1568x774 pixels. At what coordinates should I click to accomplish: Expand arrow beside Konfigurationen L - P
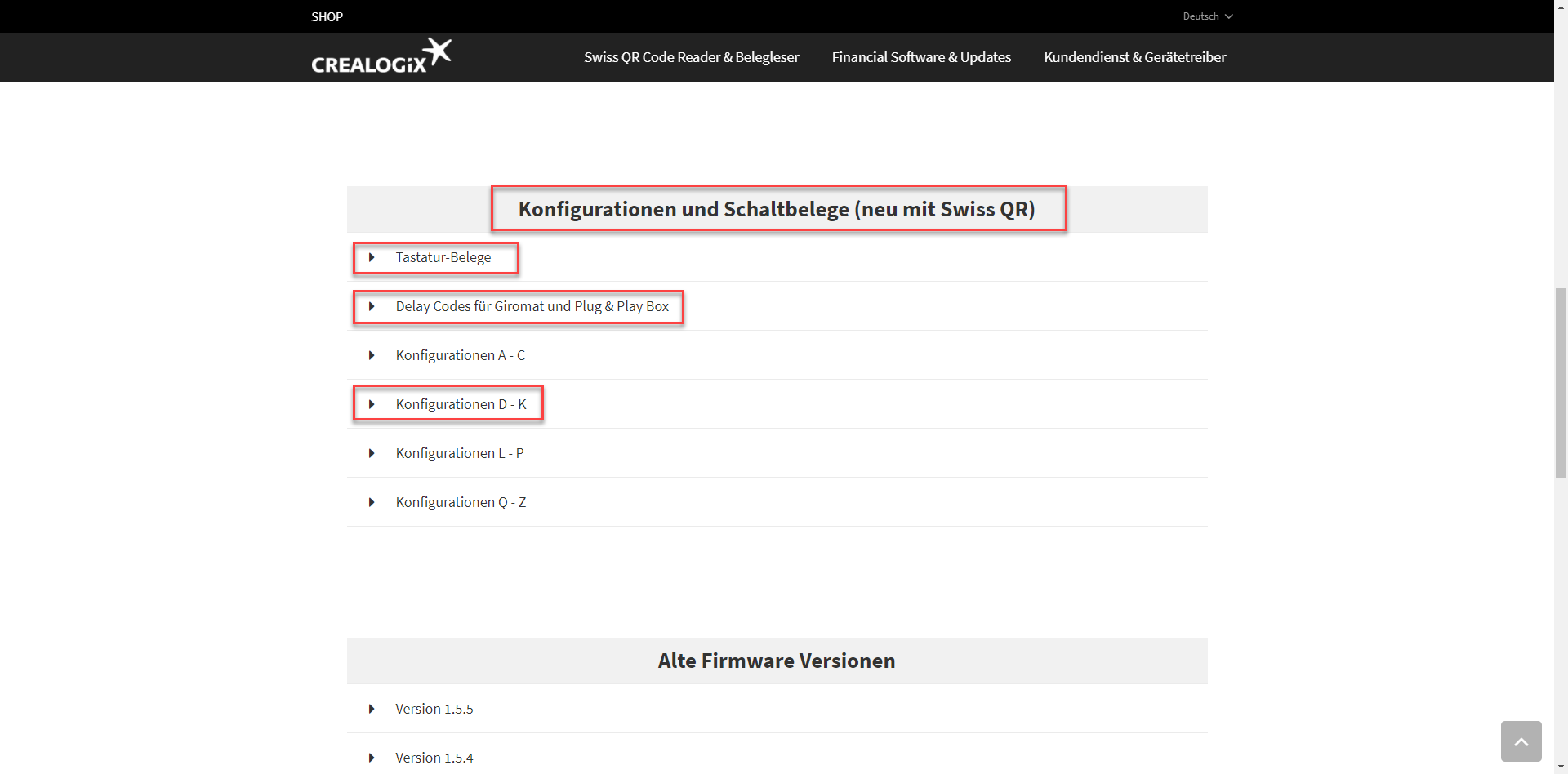click(x=372, y=453)
